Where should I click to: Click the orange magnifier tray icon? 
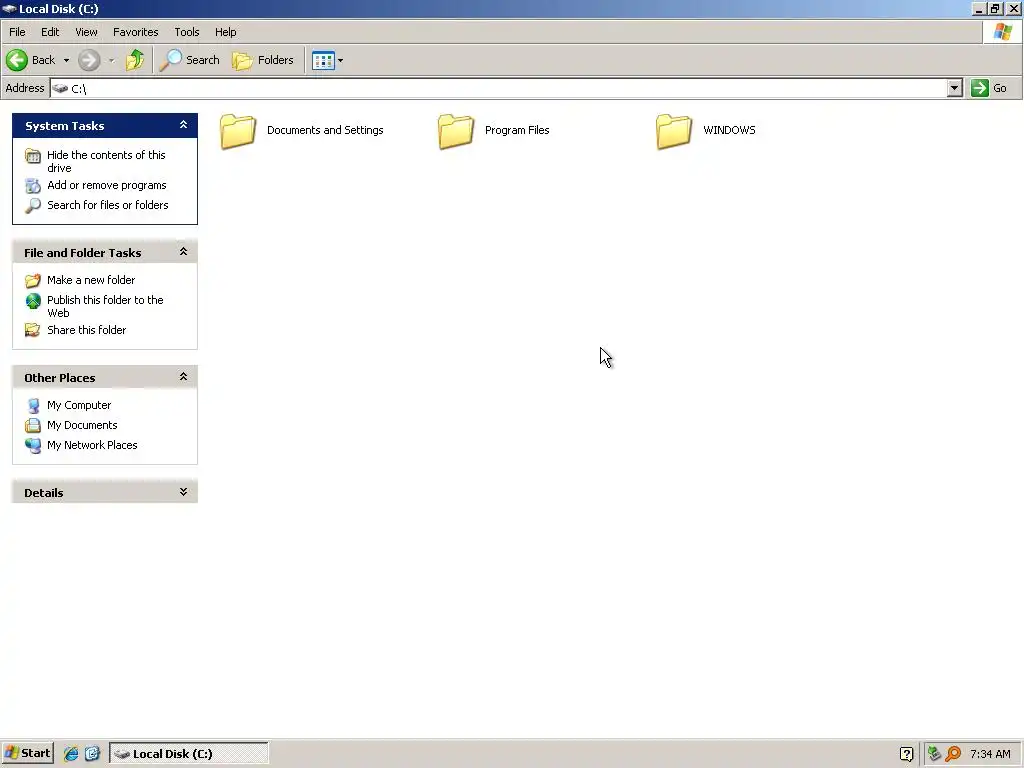tap(953, 754)
